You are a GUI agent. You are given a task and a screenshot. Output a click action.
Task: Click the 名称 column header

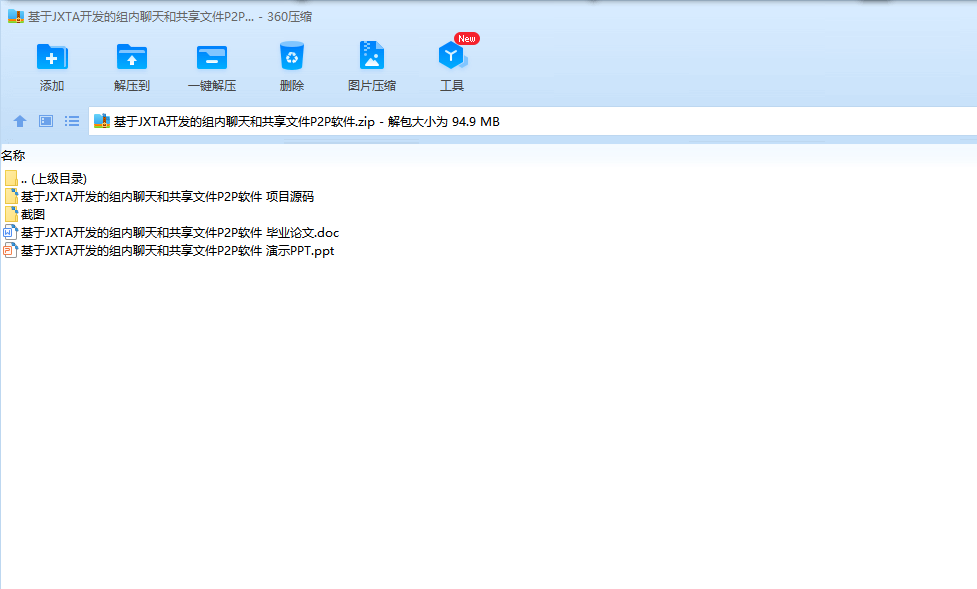coord(13,155)
